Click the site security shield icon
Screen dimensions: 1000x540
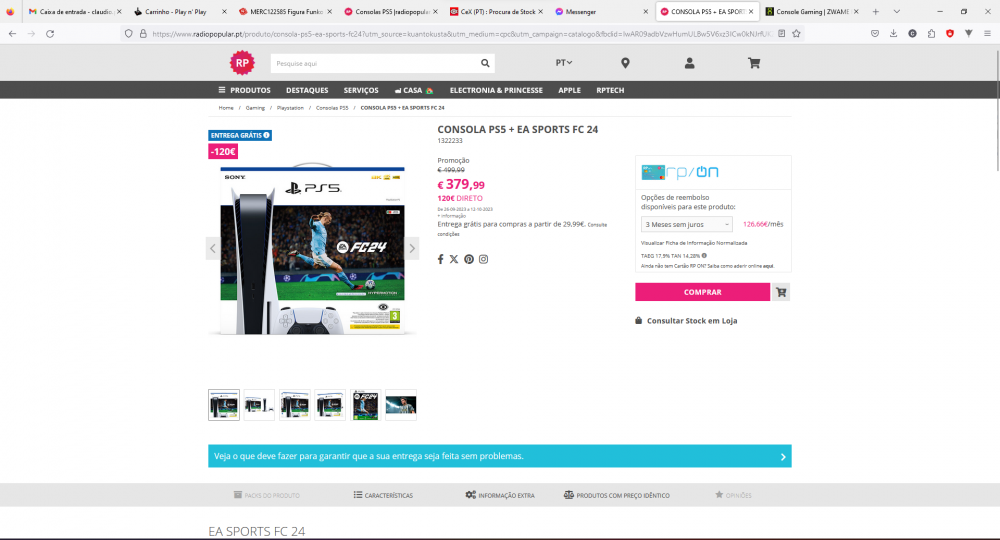[x=129, y=34]
